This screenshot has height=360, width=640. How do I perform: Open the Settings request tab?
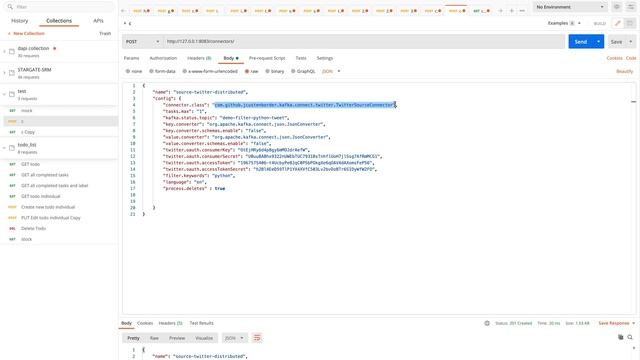pos(325,58)
